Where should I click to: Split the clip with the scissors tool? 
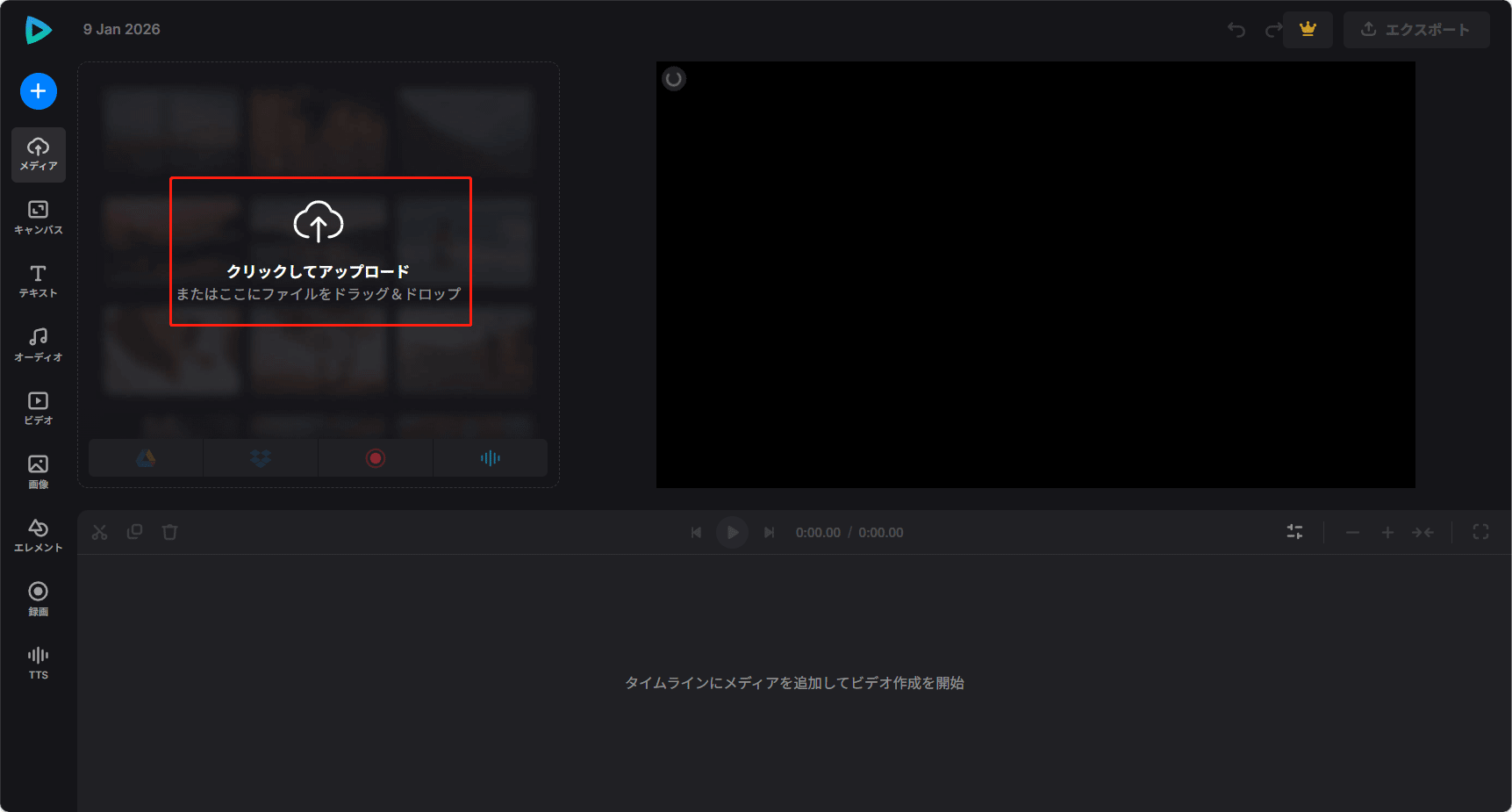tap(100, 532)
